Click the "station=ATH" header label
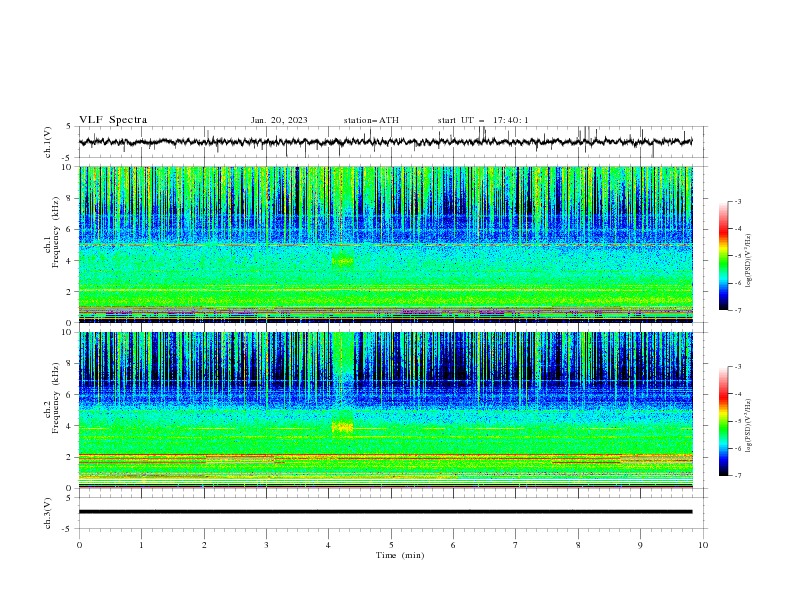The width and height of the screenshot is (792, 612). coord(371,120)
